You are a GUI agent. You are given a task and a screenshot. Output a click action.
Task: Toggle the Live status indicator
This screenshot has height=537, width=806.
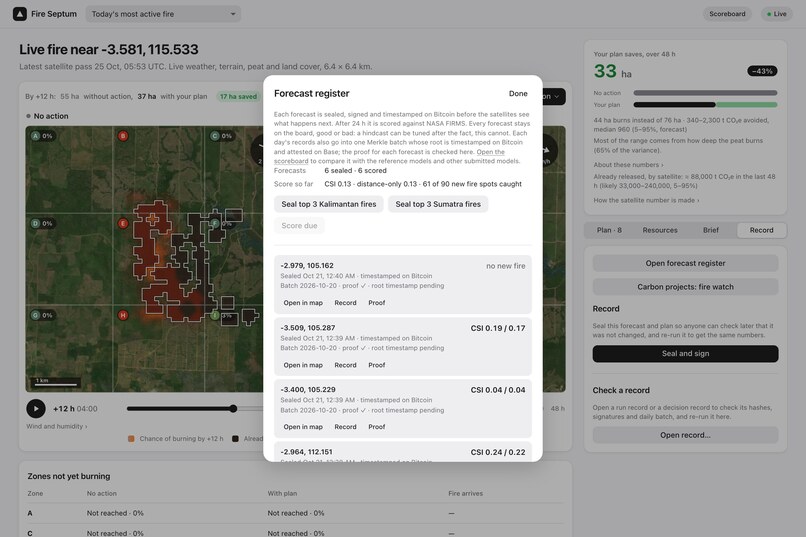click(x=776, y=14)
